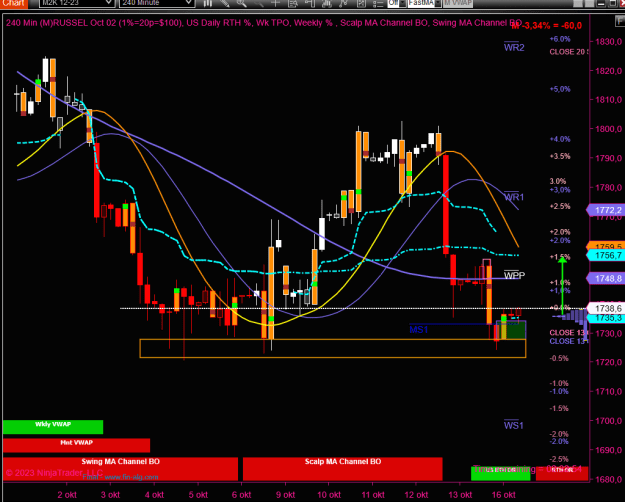Activate the crosshair cursor tool
Viewport: 625px width, 502px height.
click(x=275, y=3)
